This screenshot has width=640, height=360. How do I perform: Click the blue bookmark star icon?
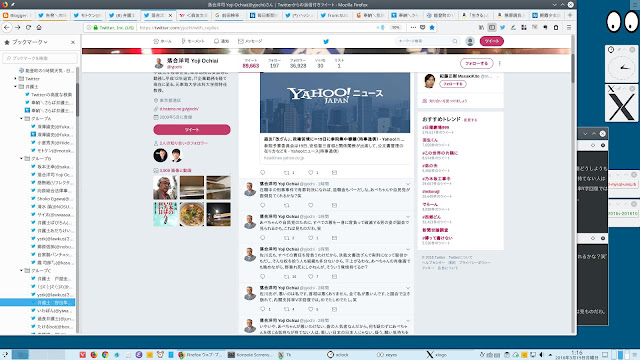[432, 27]
